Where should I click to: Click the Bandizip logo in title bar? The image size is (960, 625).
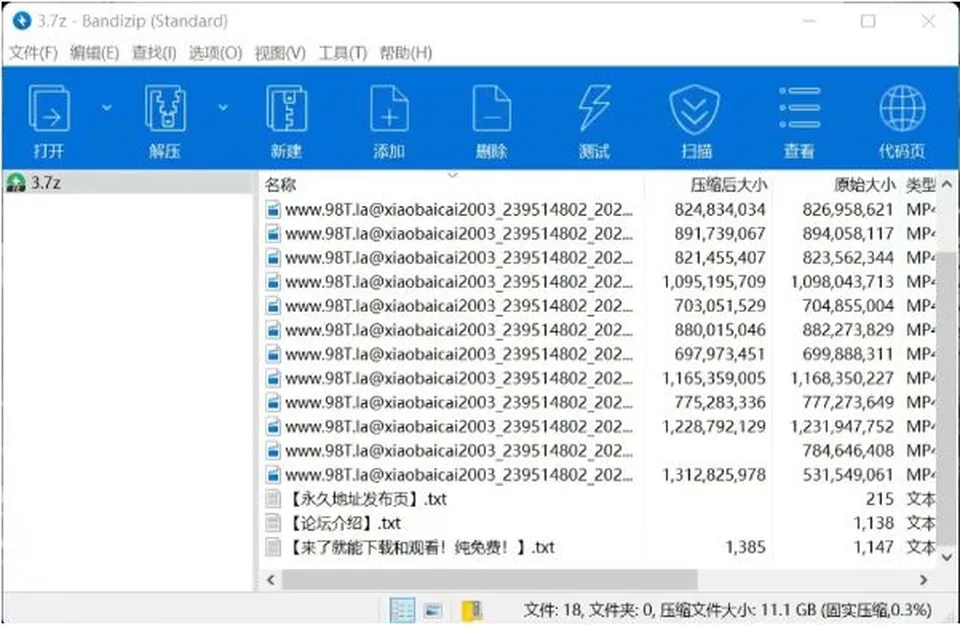pyautogui.click(x=21, y=21)
